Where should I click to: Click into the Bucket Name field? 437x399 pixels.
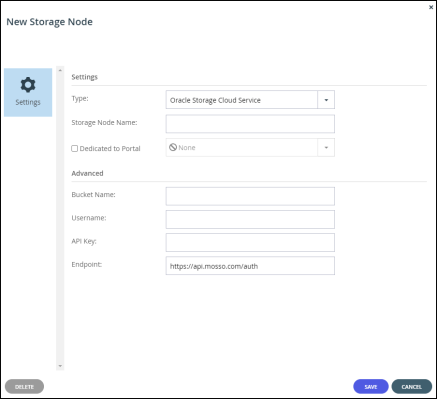(250, 196)
